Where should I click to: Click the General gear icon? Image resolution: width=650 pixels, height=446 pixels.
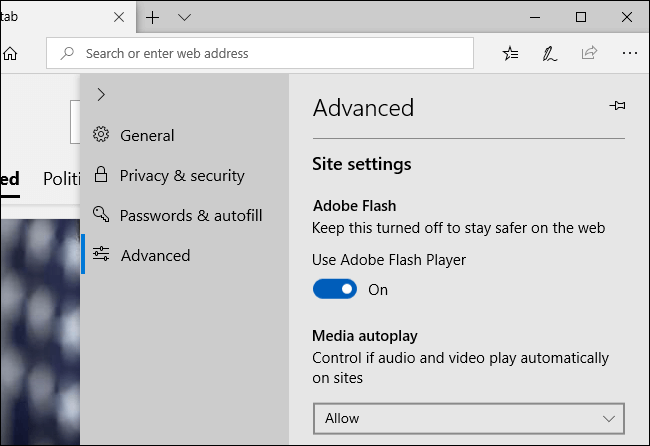pyautogui.click(x=101, y=134)
